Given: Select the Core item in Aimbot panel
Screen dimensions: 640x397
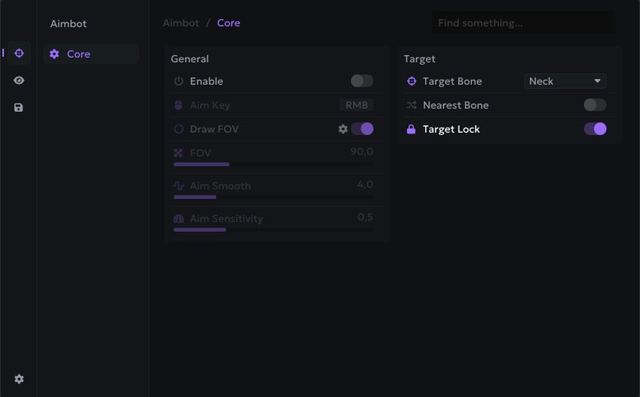Looking at the screenshot, I should click(91, 54).
